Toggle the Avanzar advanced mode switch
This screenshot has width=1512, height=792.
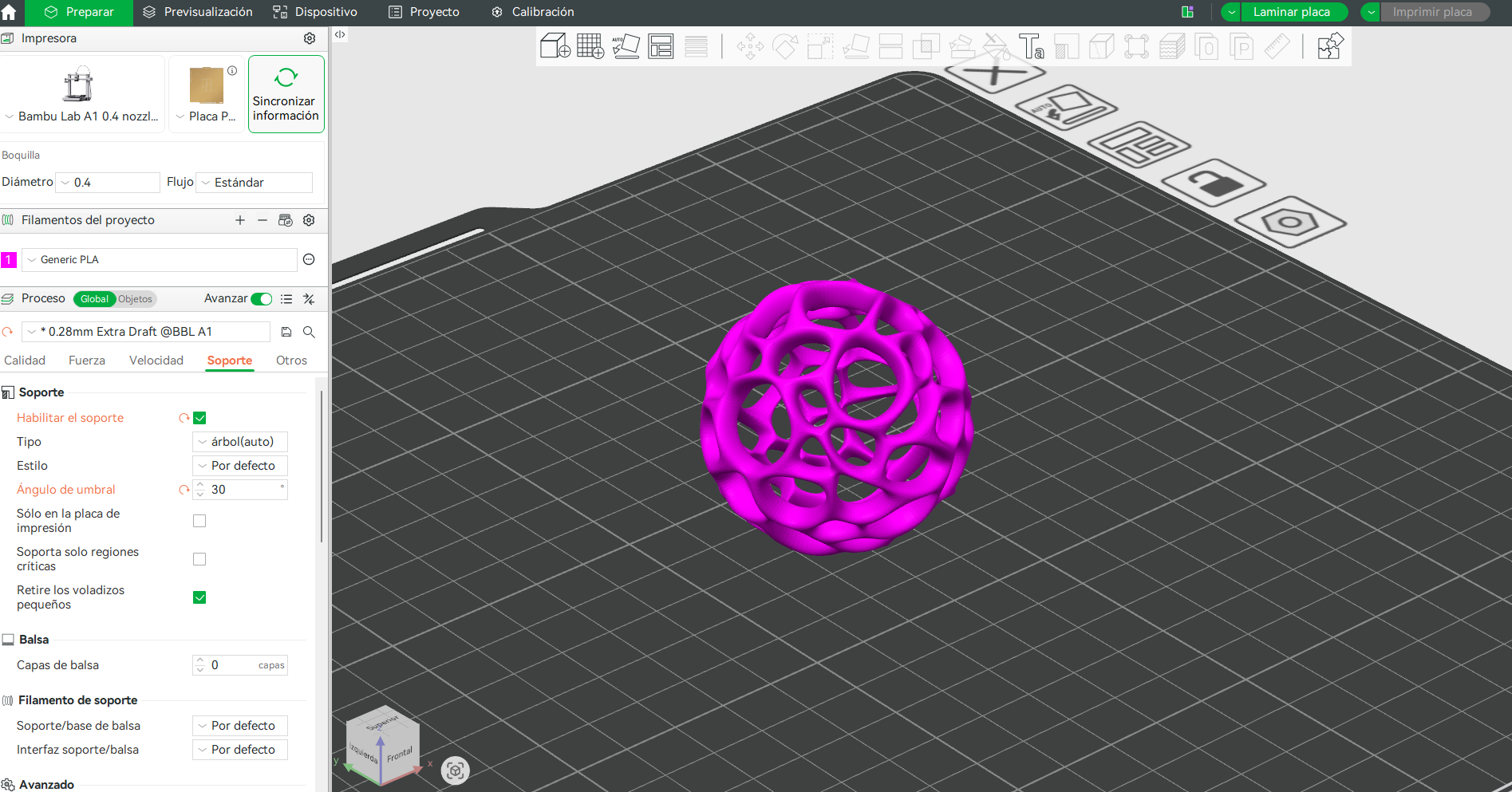point(262,299)
